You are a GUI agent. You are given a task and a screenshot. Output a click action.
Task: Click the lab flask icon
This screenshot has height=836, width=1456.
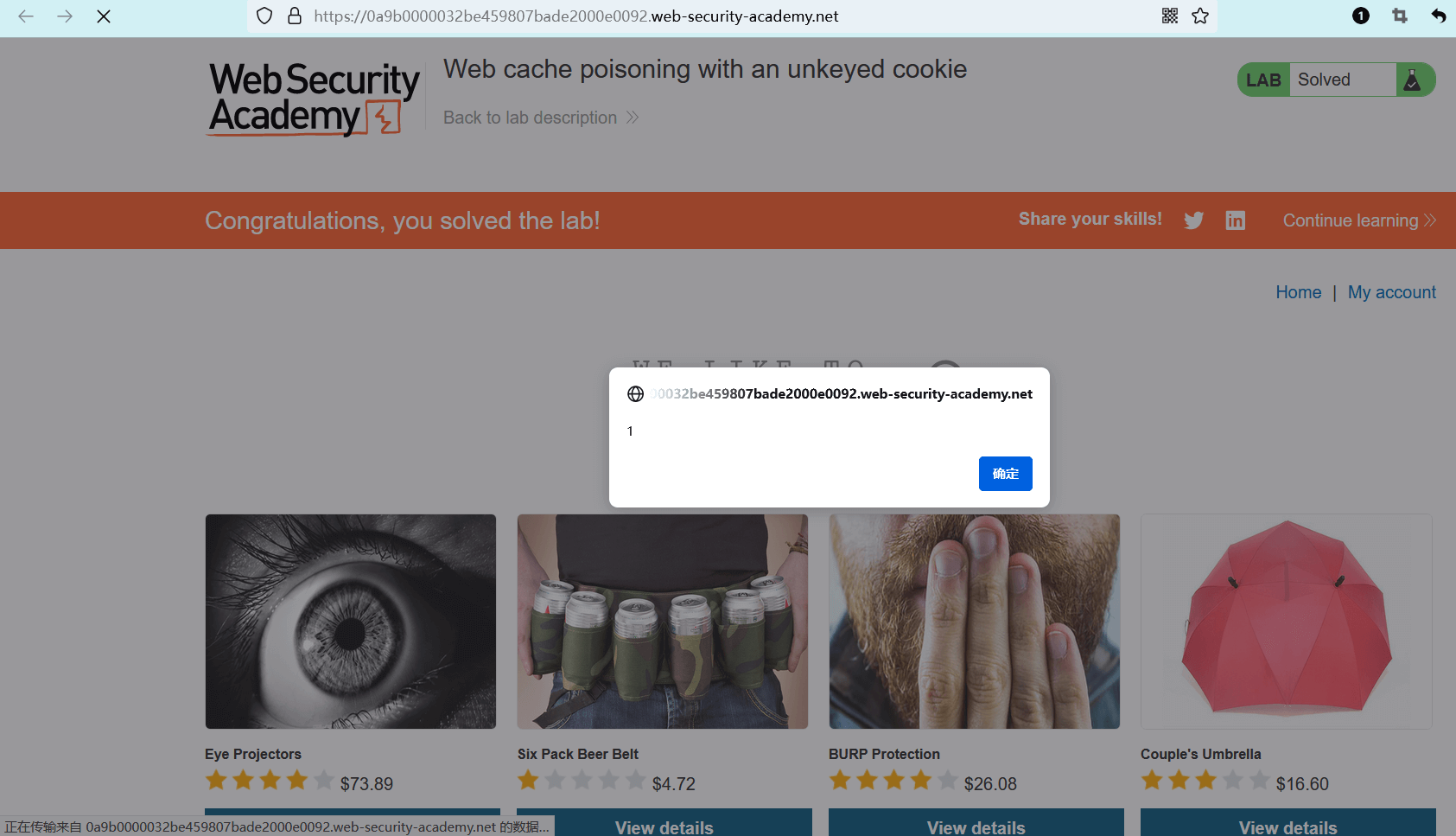tap(1413, 80)
